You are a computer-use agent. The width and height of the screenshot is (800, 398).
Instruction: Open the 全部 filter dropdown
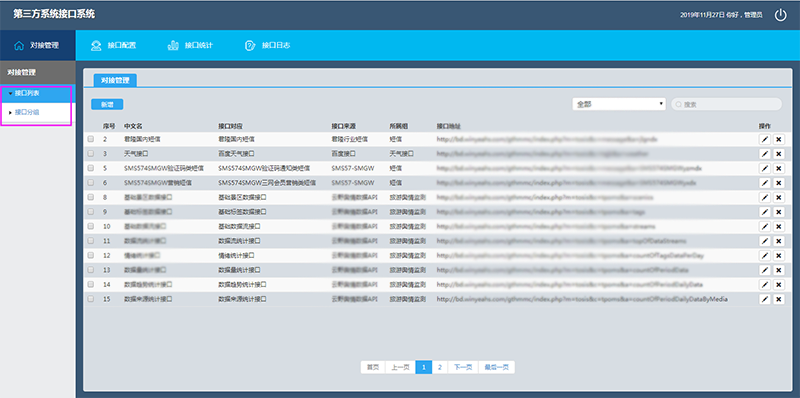(619, 104)
